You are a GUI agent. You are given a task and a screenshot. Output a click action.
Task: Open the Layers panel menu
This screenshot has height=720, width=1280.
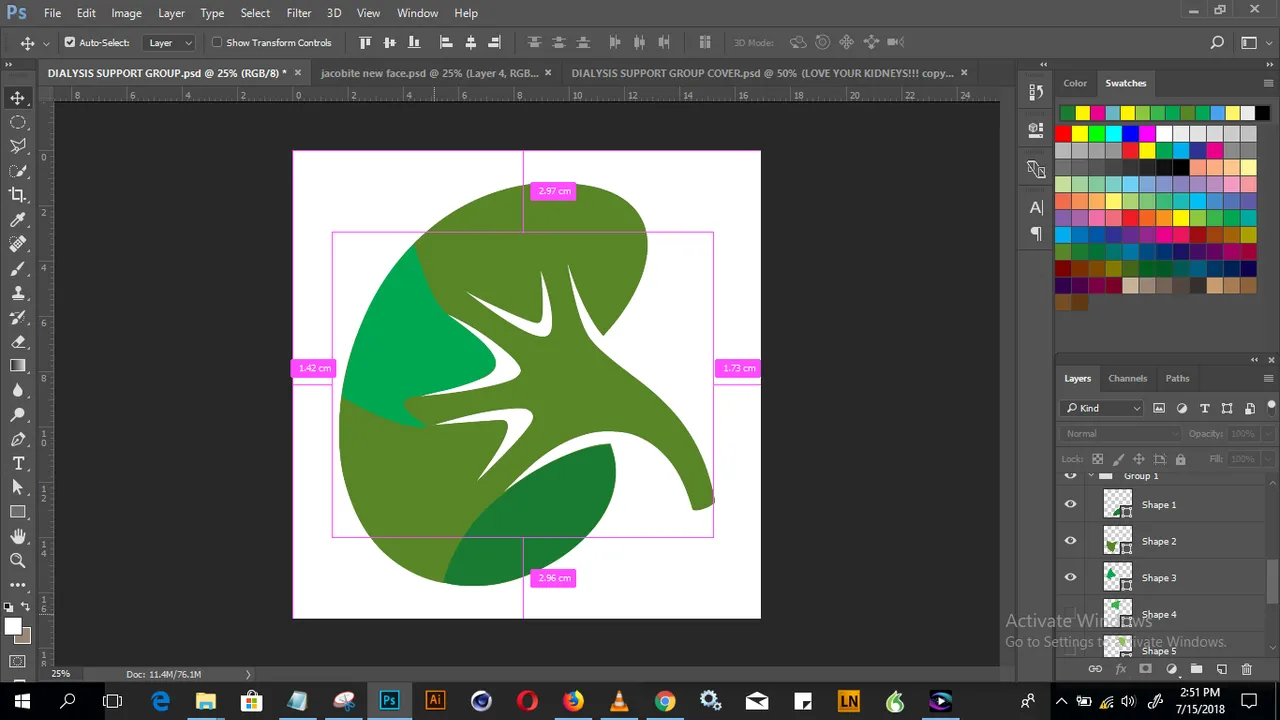click(x=1269, y=379)
